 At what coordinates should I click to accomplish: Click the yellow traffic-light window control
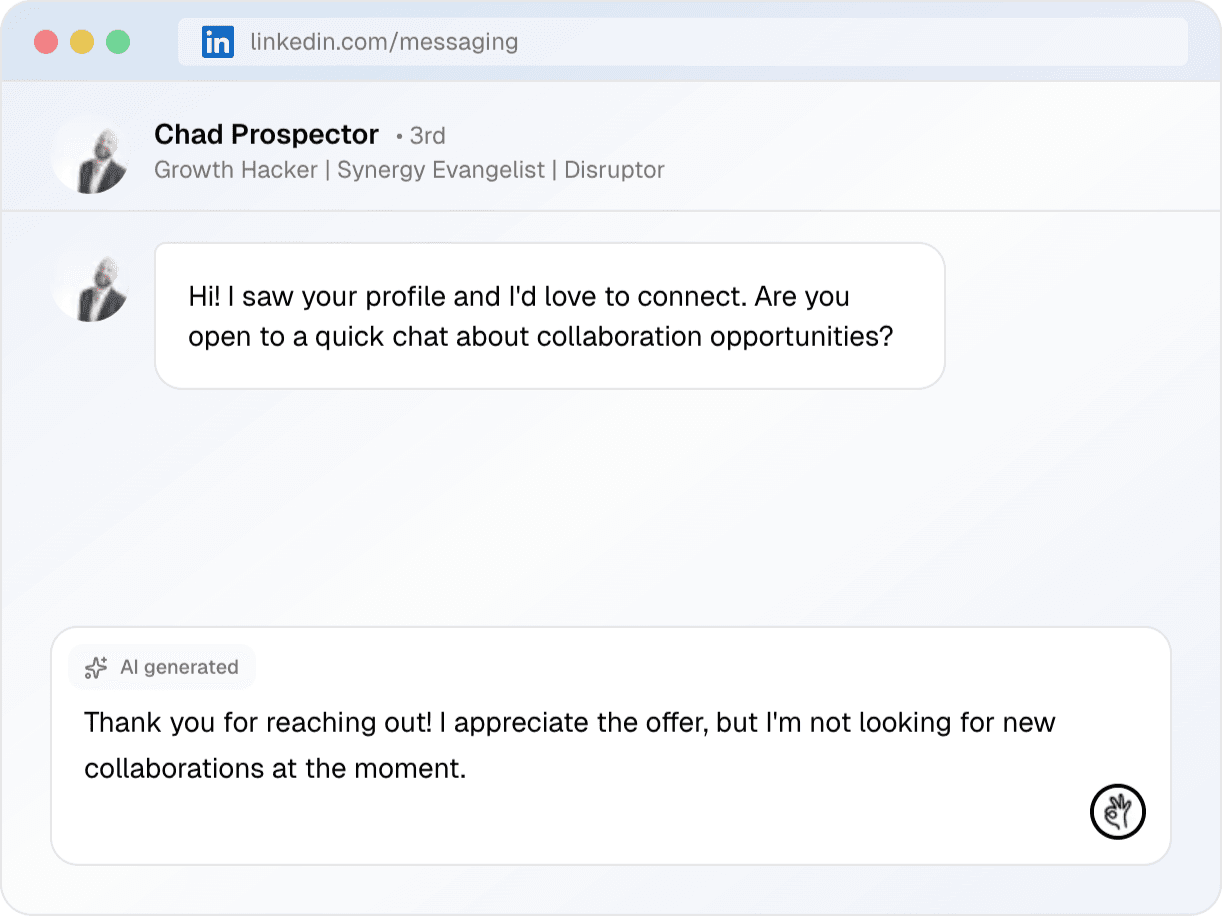[x=82, y=42]
